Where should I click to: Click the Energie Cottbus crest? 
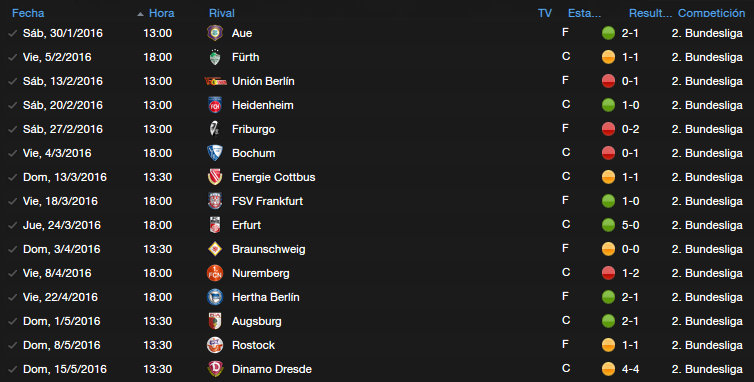[x=215, y=177]
